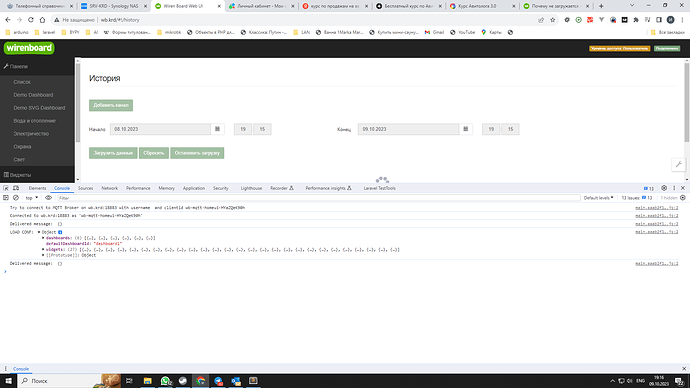The image size is (690, 388).
Task: Open the end date calendar picker
Action: (466, 129)
